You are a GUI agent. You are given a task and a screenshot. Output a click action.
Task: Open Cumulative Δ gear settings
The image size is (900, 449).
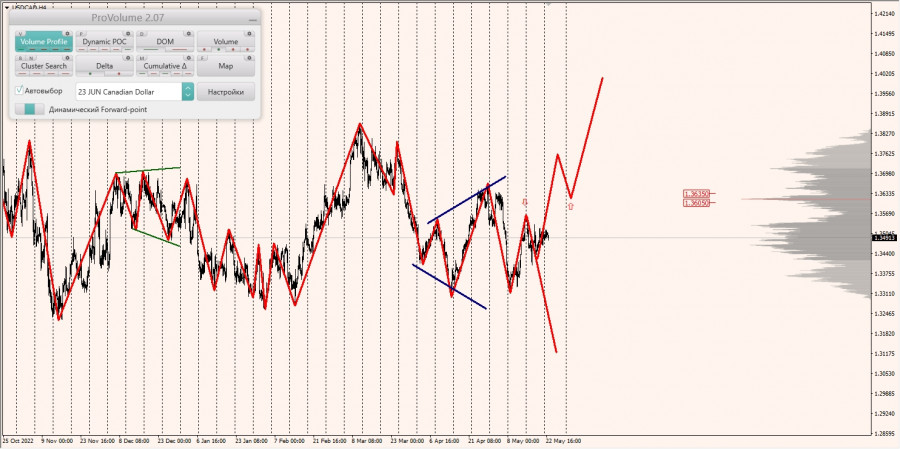pos(189,58)
